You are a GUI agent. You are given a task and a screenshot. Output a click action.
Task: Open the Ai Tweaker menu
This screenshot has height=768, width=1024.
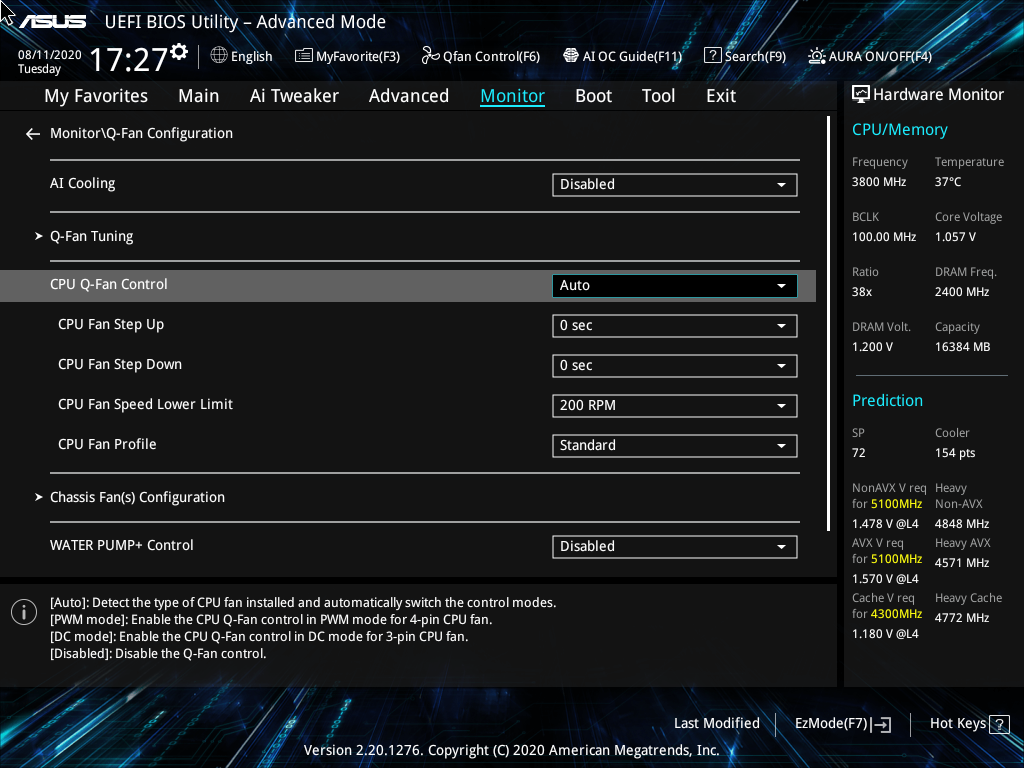(294, 95)
